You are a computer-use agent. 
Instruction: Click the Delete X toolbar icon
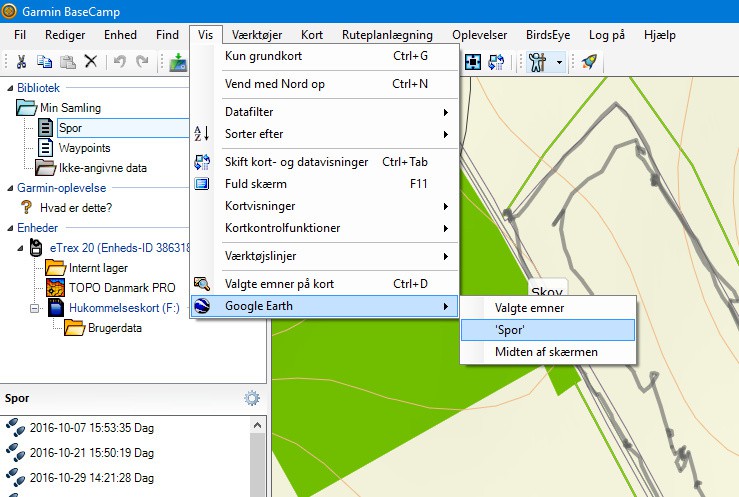pos(90,61)
